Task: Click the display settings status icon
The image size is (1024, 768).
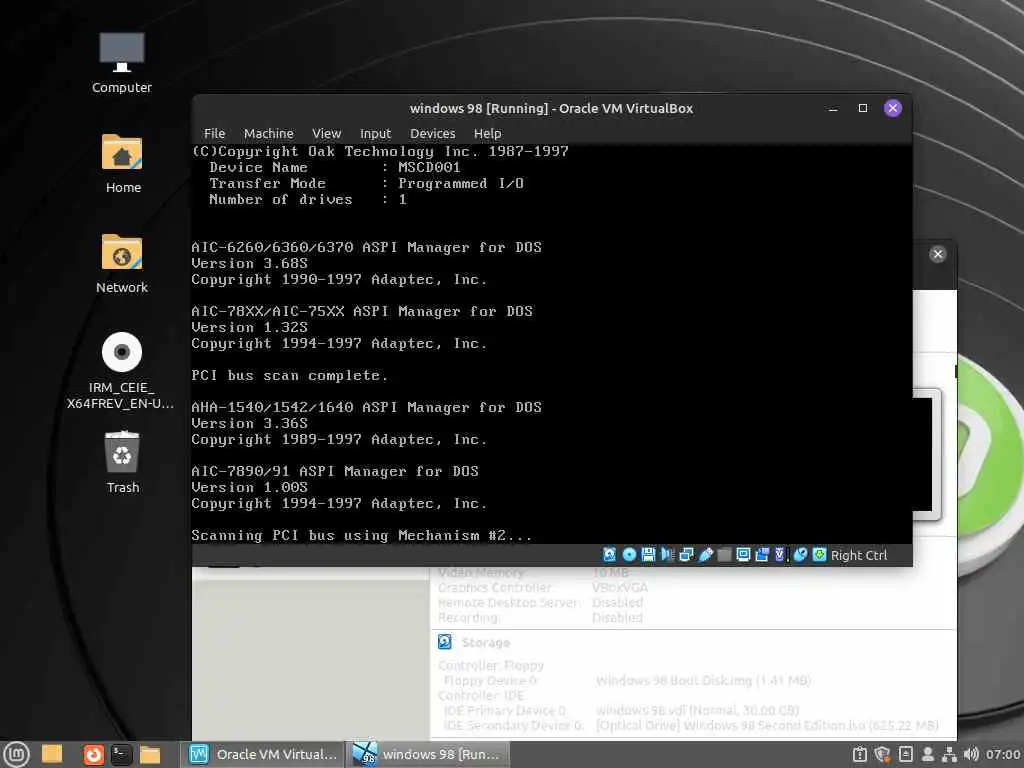Action: [743, 554]
